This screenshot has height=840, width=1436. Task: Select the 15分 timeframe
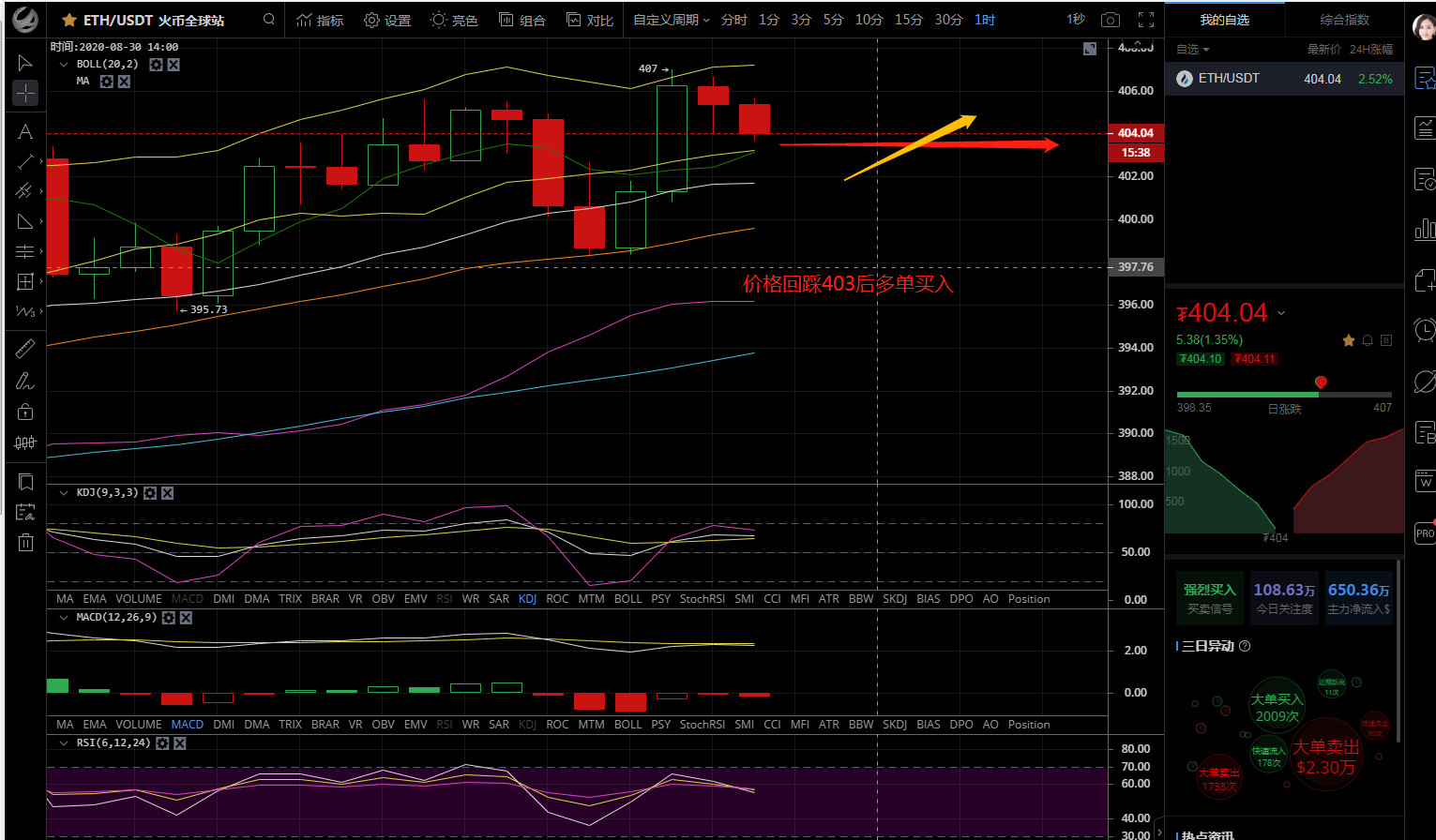tap(908, 20)
